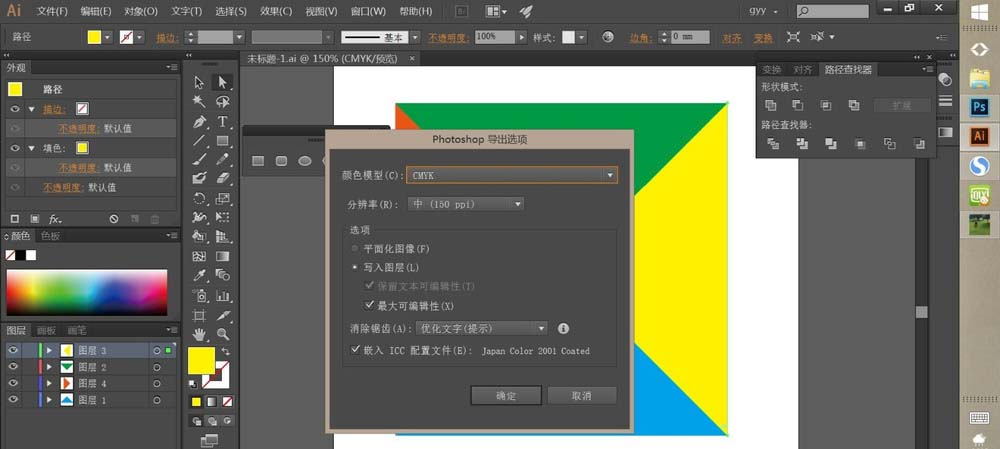Expand layer 图层 1 disclosure triangle

point(49,400)
